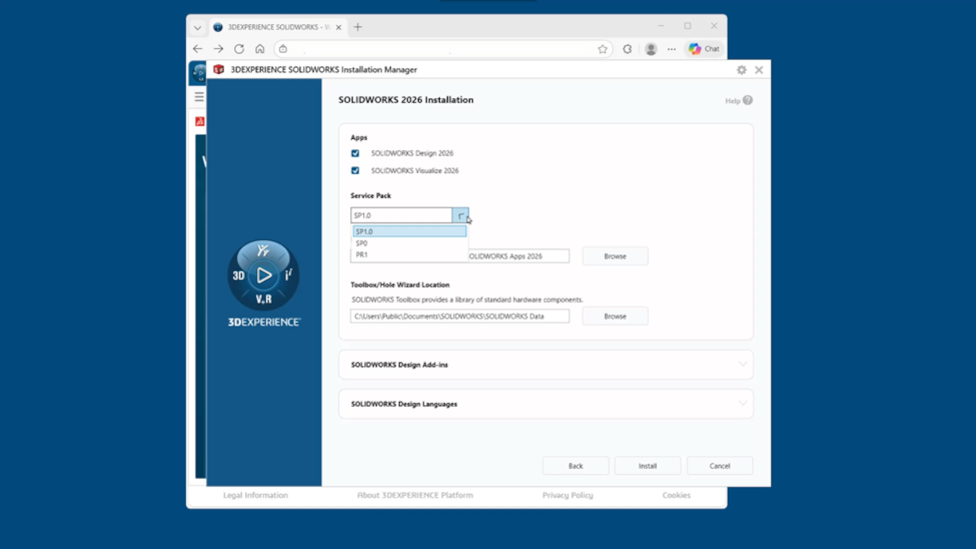Image resolution: width=976 pixels, height=549 pixels.
Task: Bookmark page with the star icon
Action: pos(602,49)
